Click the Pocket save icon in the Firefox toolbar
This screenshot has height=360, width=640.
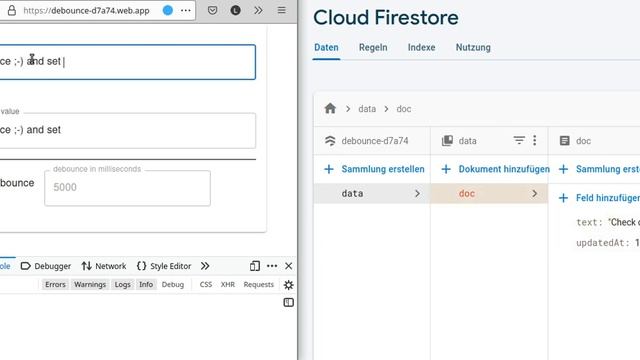212,10
